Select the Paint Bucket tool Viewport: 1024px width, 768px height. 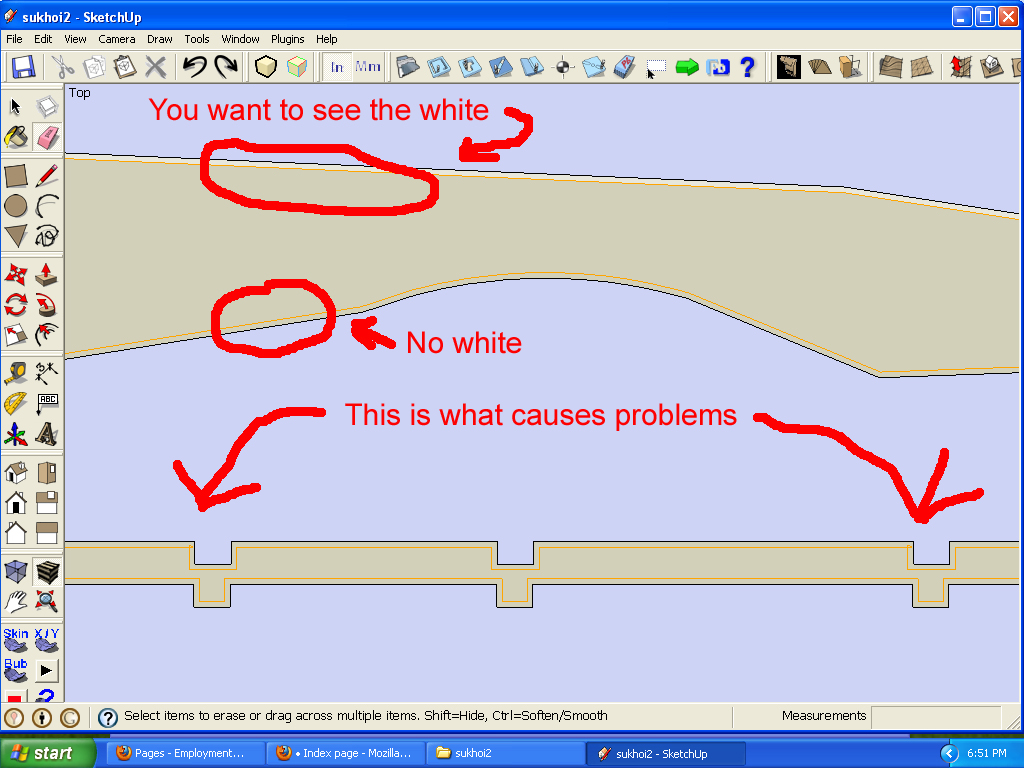pyautogui.click(x=16, y=137)
